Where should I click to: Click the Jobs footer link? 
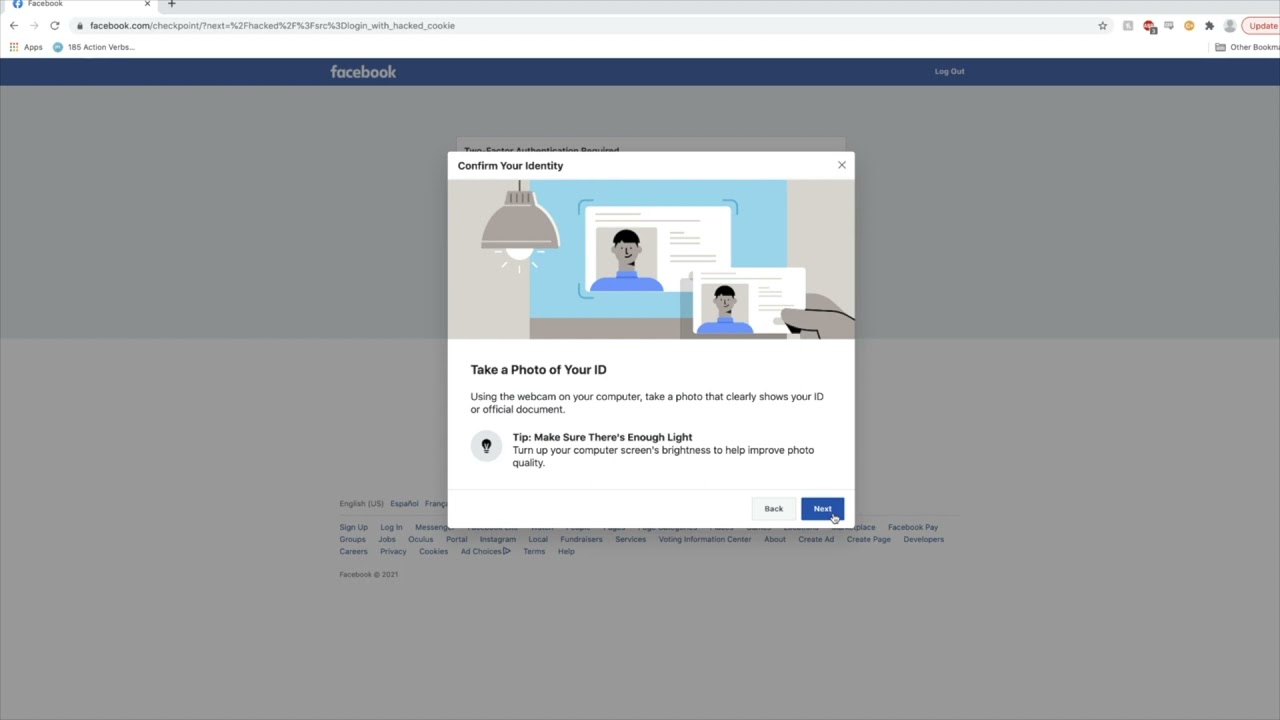pyautogui.click(x=387, y=539)
